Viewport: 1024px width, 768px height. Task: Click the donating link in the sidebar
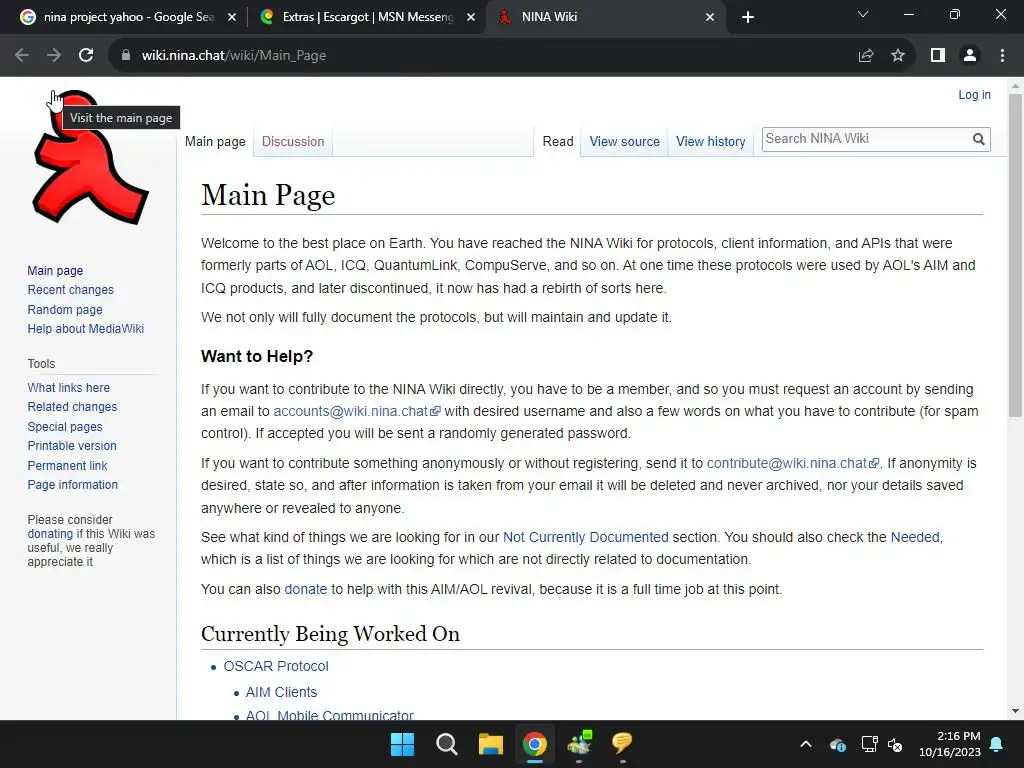point(50,534)
